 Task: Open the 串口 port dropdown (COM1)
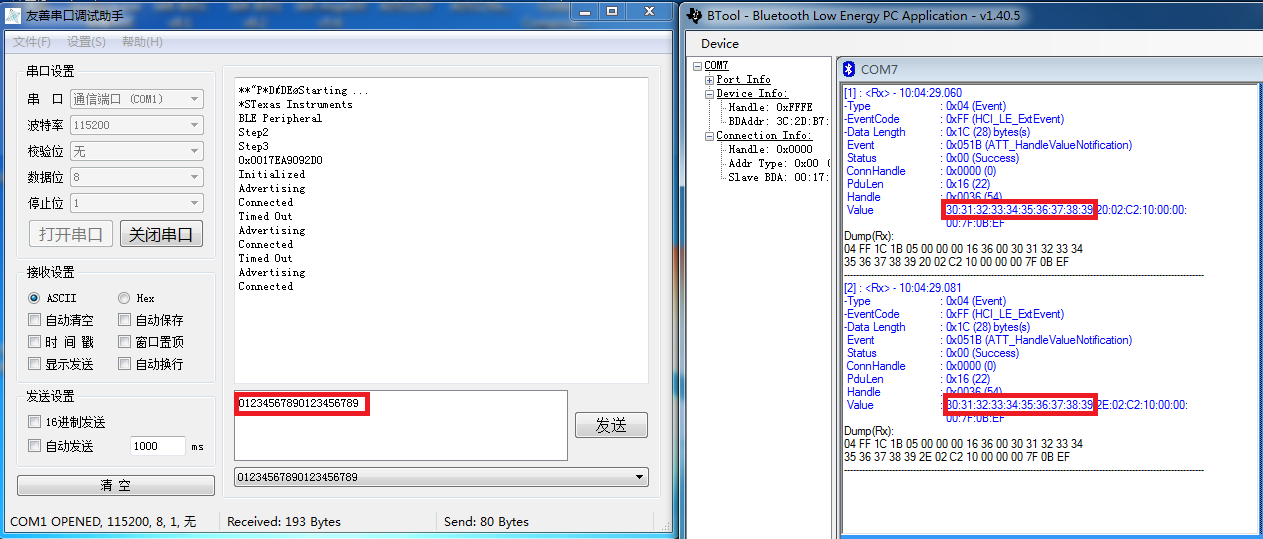click(136, 99)
